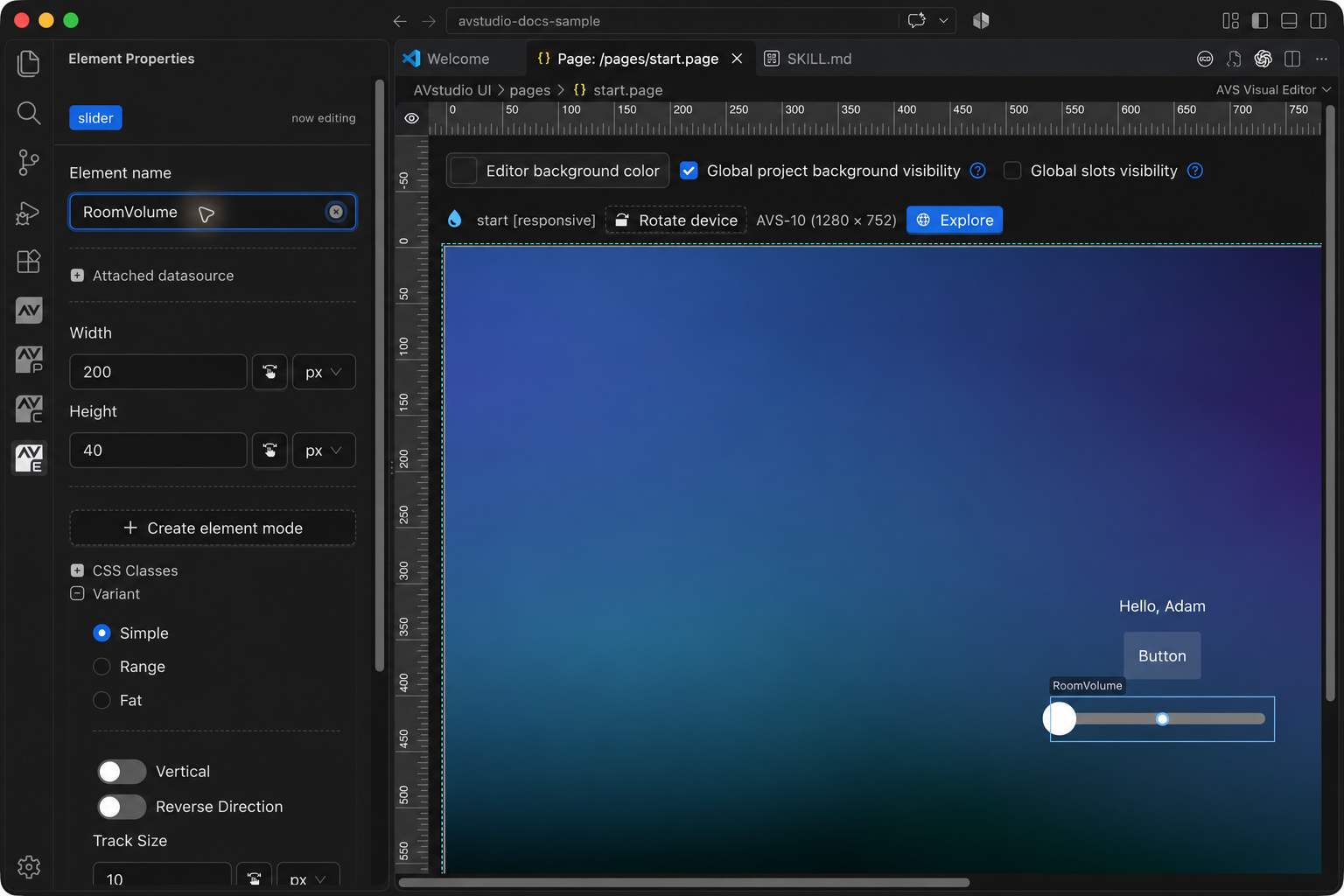The image size is (1344, 896).
Task: Select the Fat variant
Action: (101, 700)
